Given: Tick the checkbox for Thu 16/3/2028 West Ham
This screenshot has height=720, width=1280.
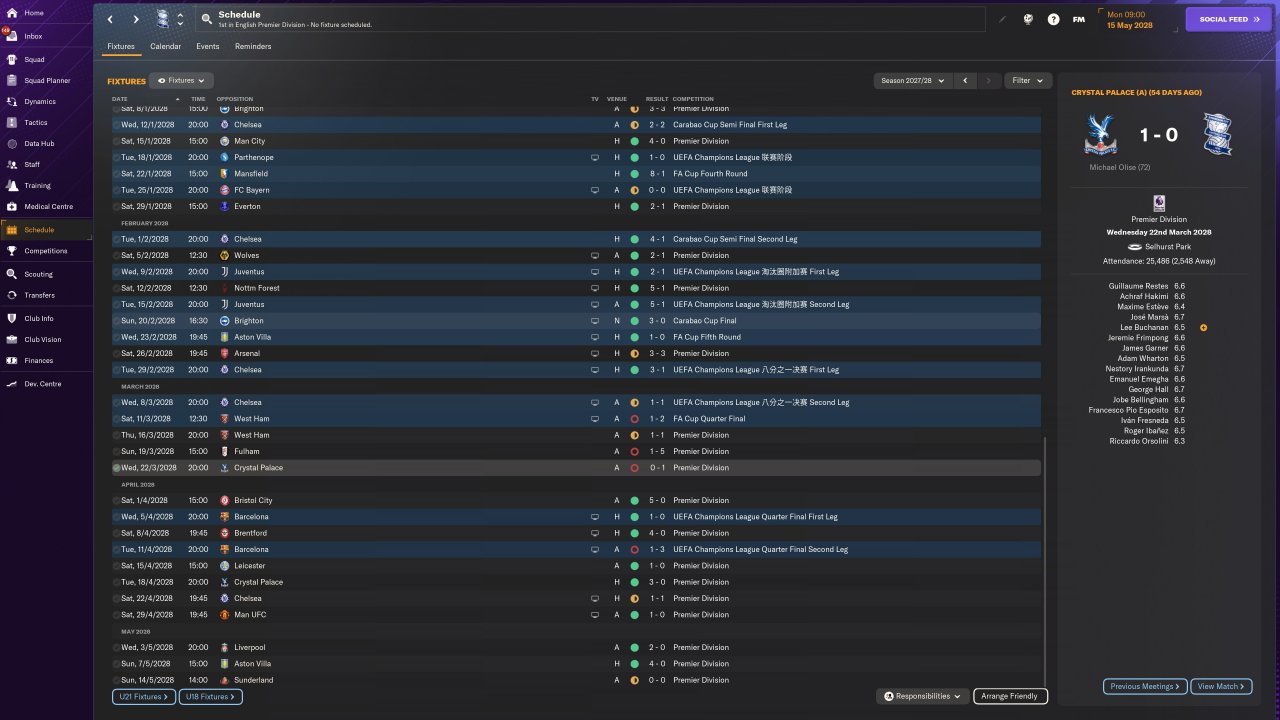Looking at the screenshot, I should tap(116, 435).
